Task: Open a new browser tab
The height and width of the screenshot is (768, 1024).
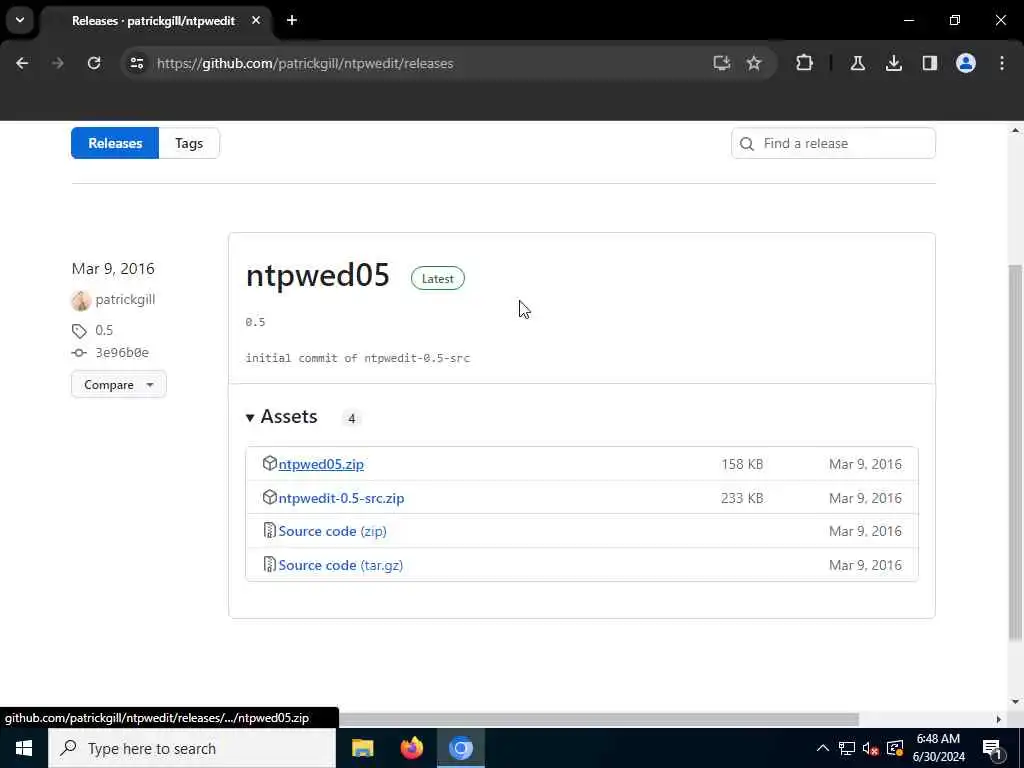Action: 292,20
